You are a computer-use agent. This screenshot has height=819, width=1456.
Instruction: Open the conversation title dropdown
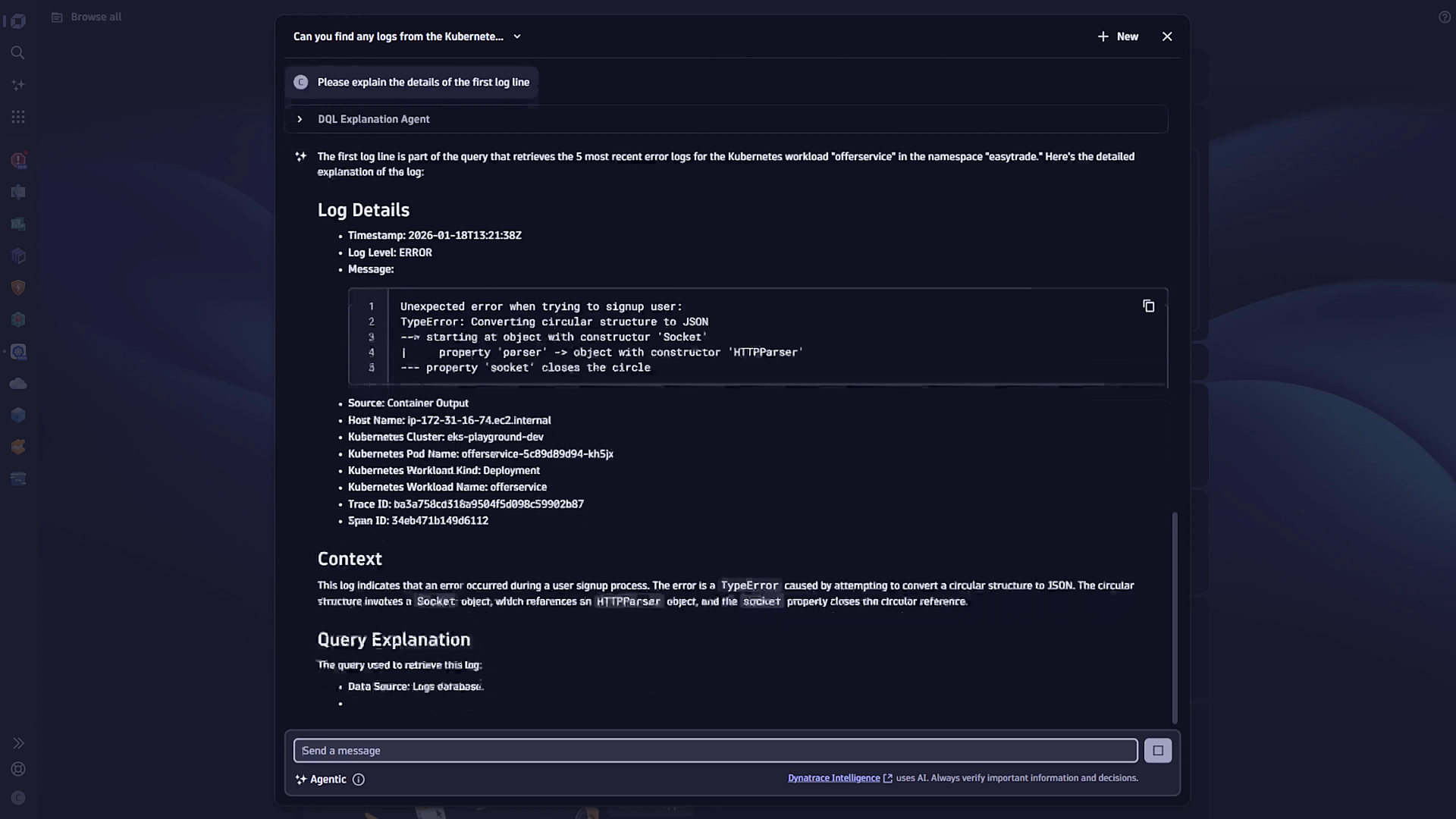517,36
